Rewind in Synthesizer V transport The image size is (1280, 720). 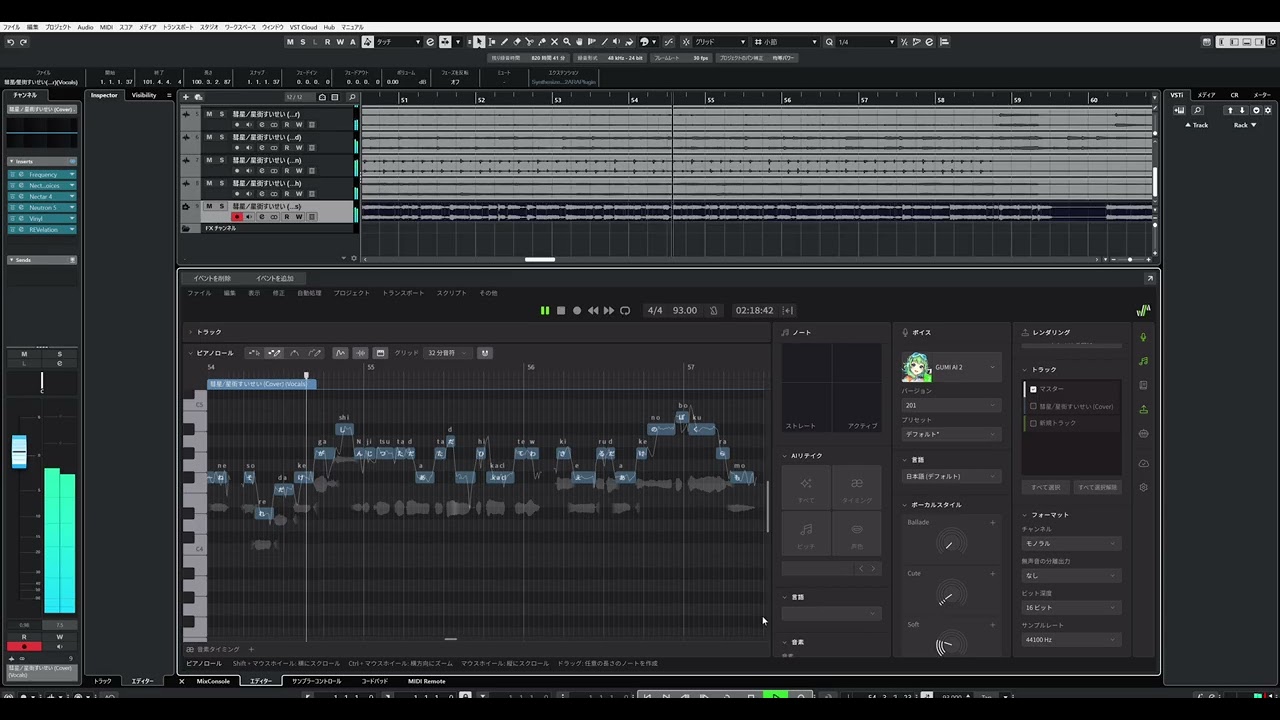pos(593,311)
